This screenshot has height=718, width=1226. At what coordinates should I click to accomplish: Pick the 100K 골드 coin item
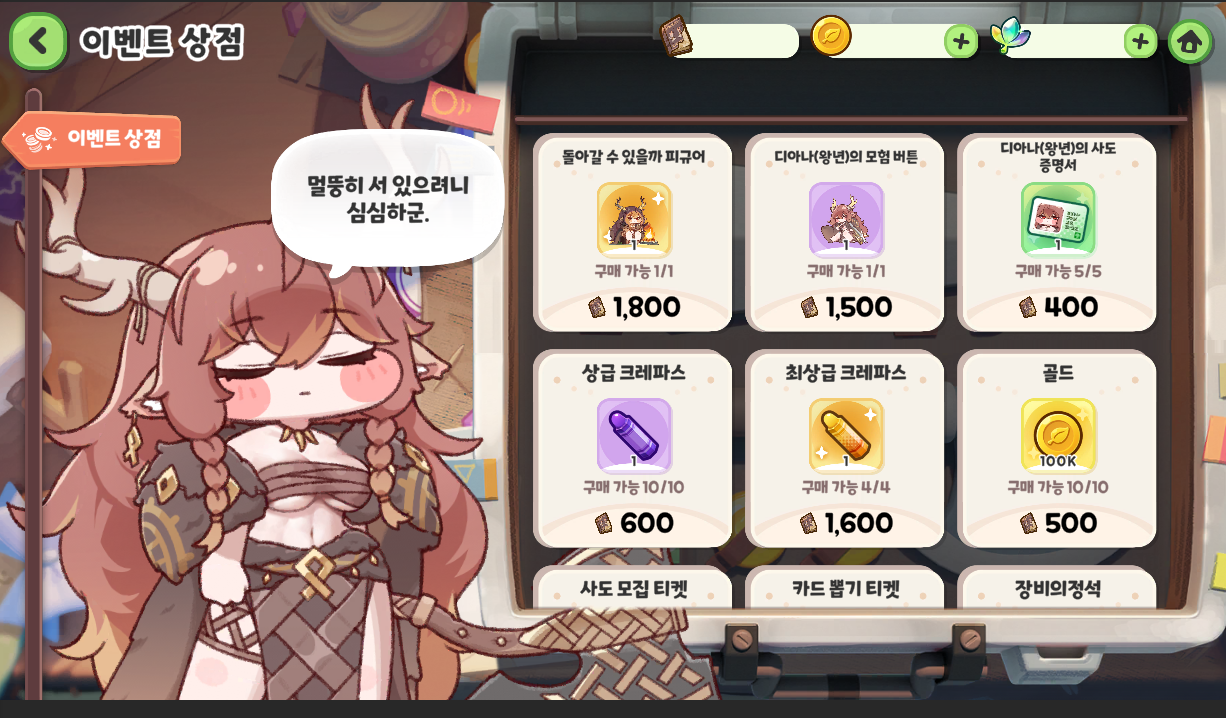[1058, 435]
